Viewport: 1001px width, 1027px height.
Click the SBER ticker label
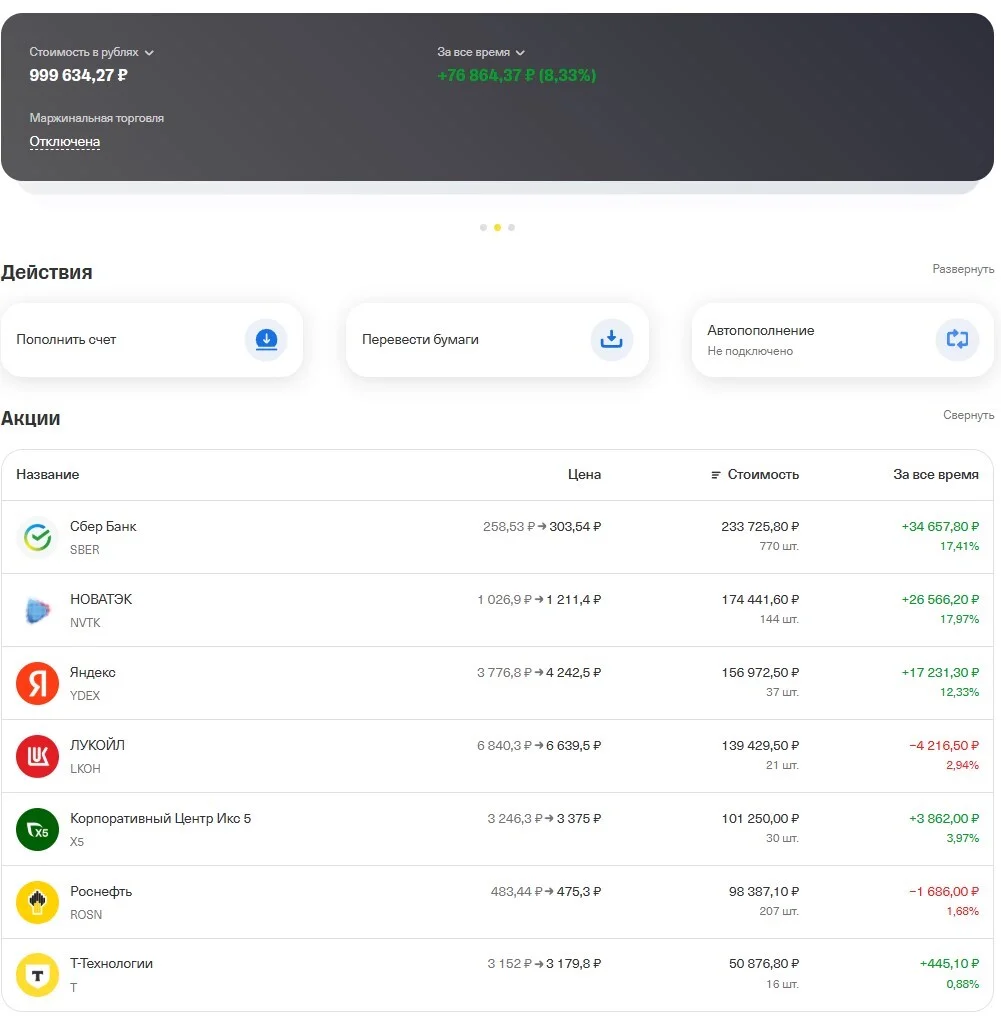85,550
